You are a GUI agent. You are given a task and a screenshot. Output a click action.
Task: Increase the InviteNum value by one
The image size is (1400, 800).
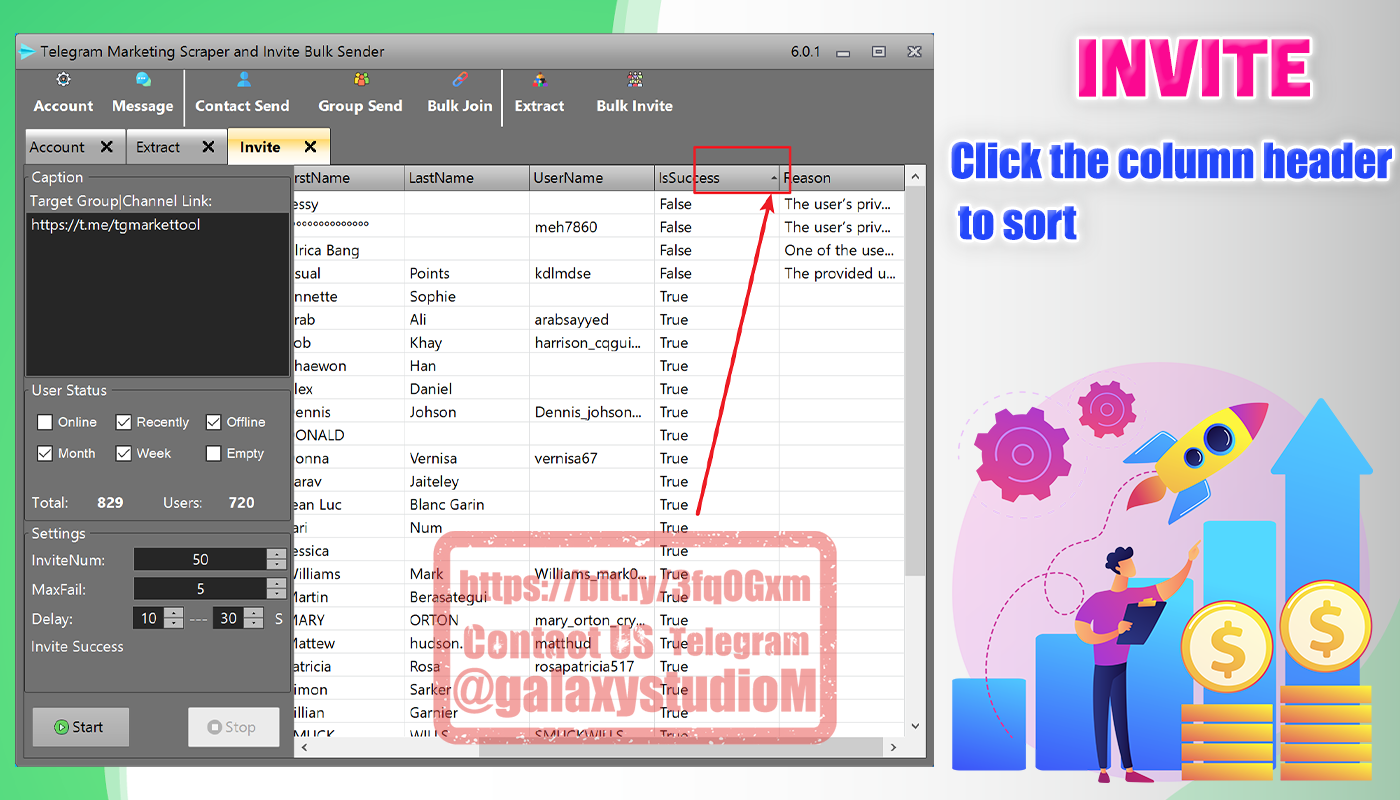coord(276,554)
